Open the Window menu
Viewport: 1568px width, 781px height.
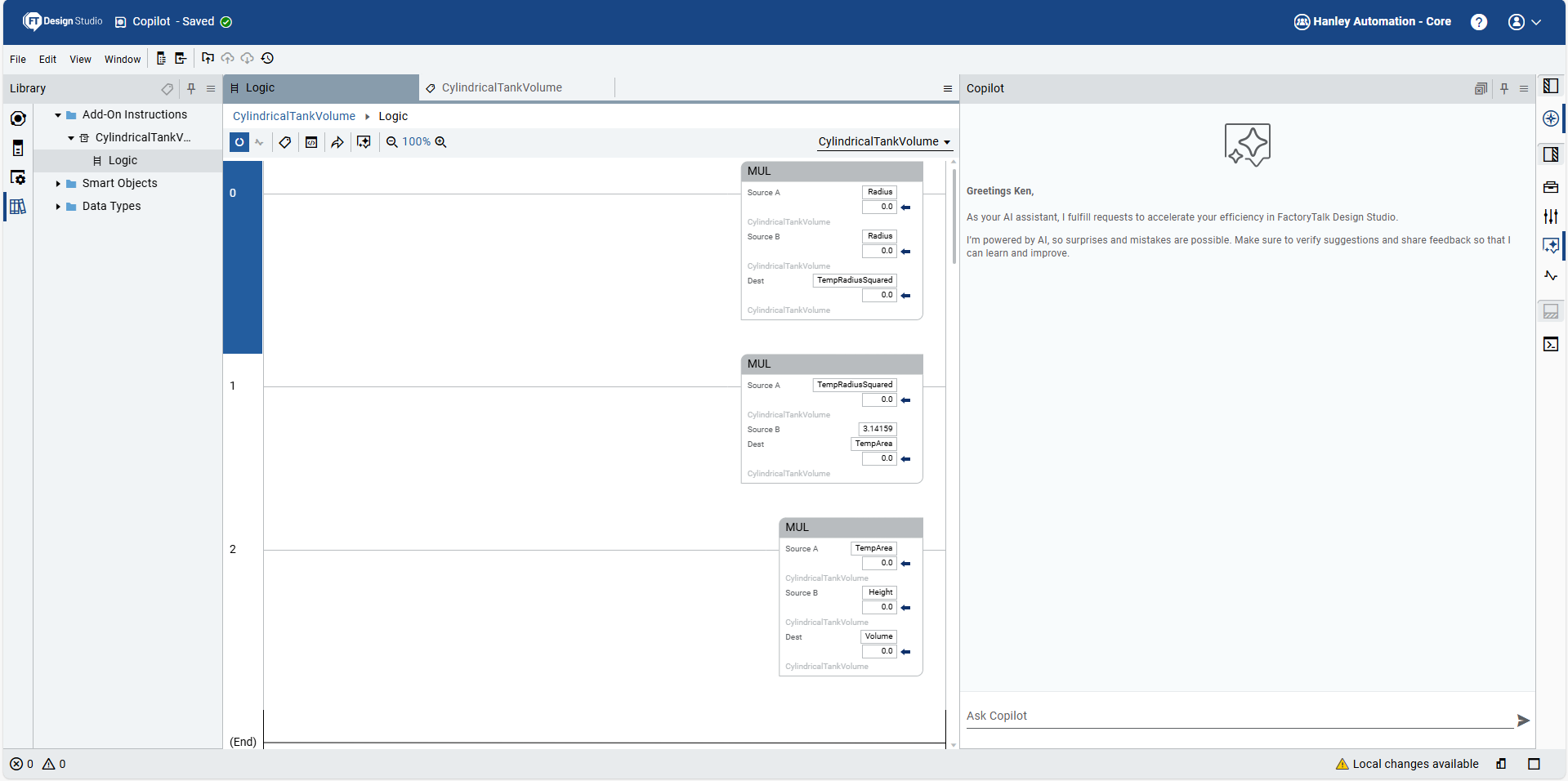[x=123, y=59]
